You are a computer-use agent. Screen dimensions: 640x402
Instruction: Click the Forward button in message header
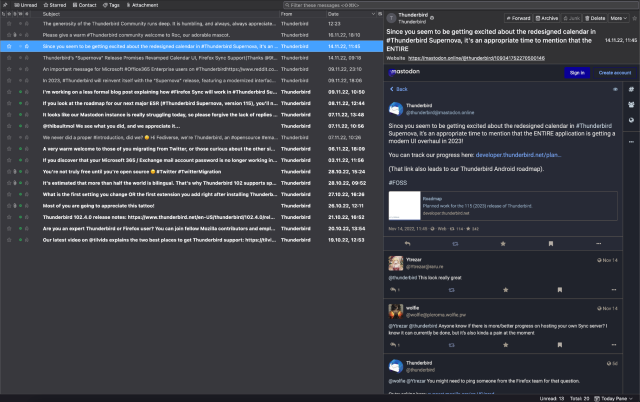[x=518, y=18]
